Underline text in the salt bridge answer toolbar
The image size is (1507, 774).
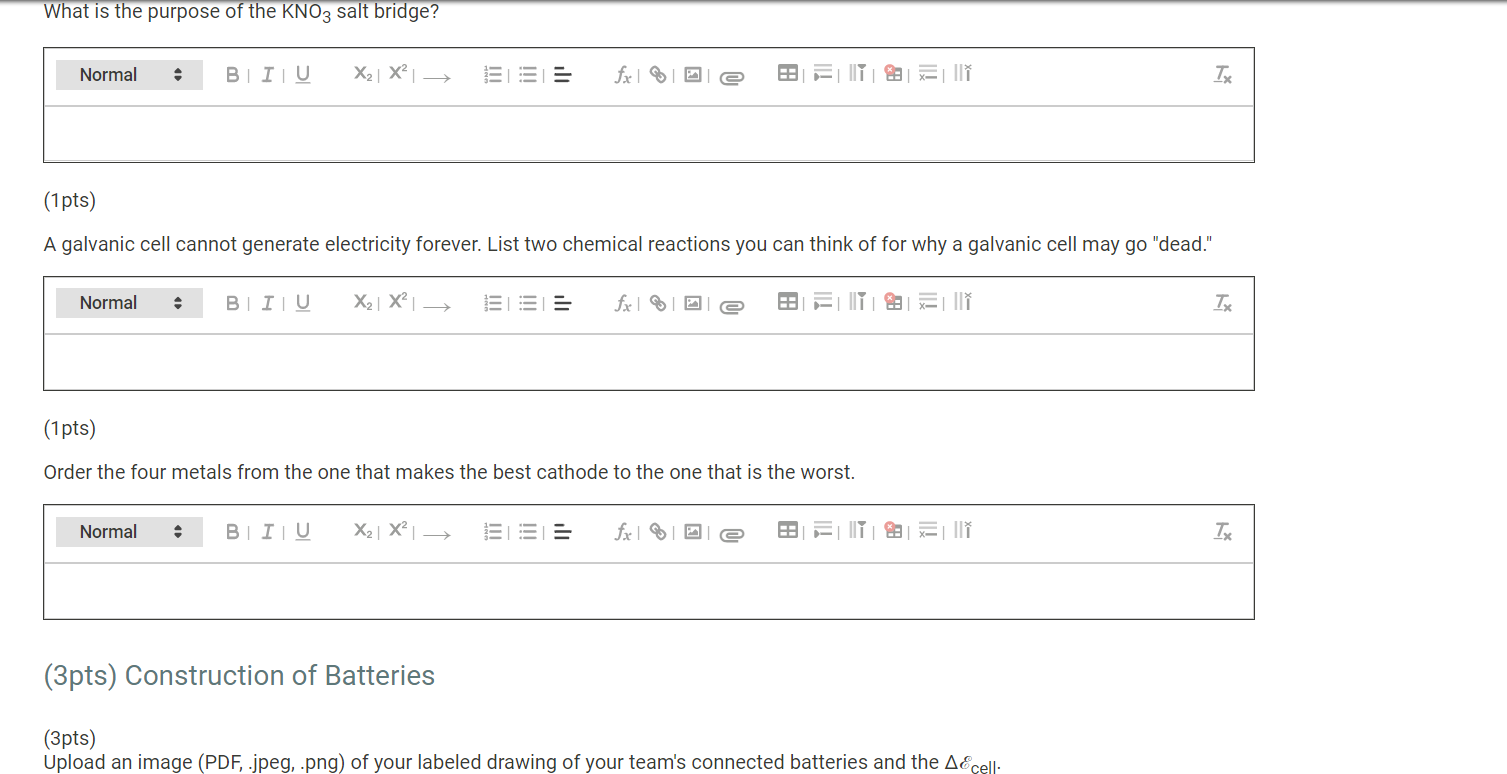pyautogui.click(x=302, y=75)
